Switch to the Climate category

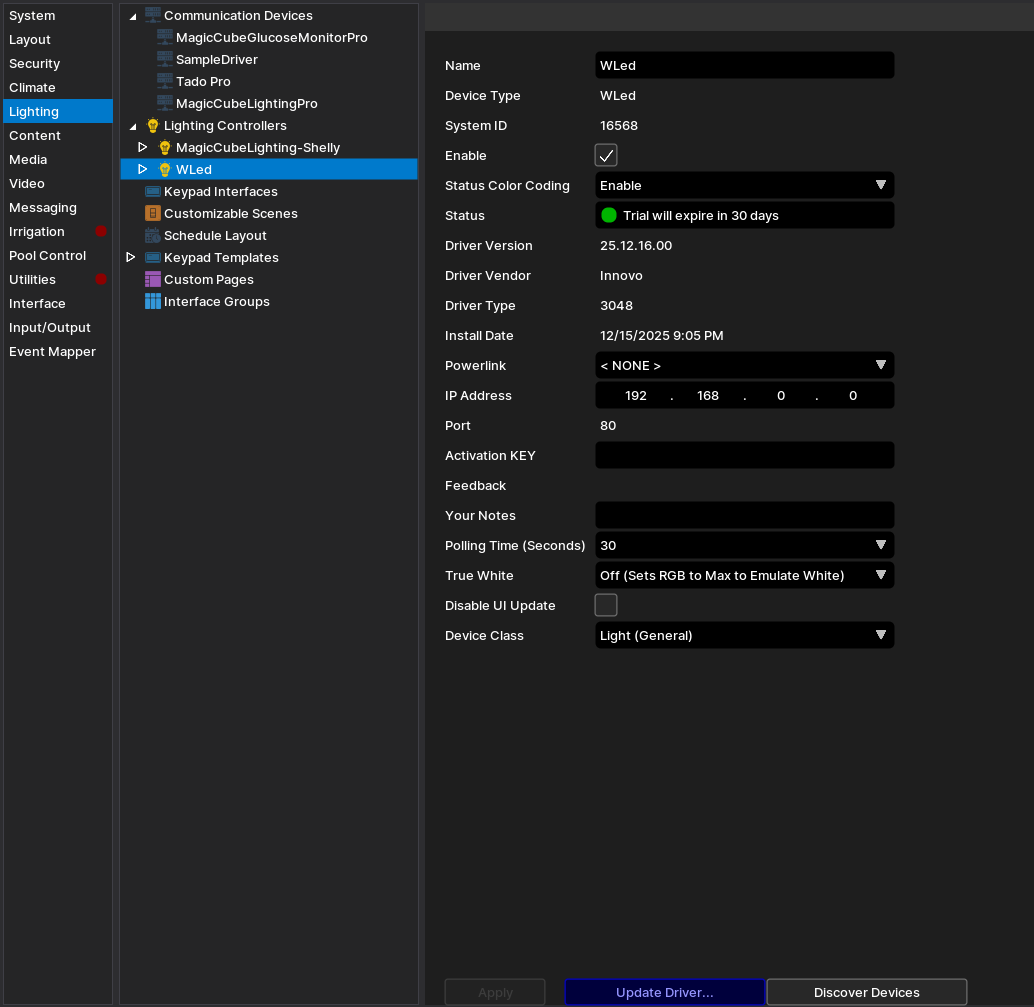tap(33, 88)
